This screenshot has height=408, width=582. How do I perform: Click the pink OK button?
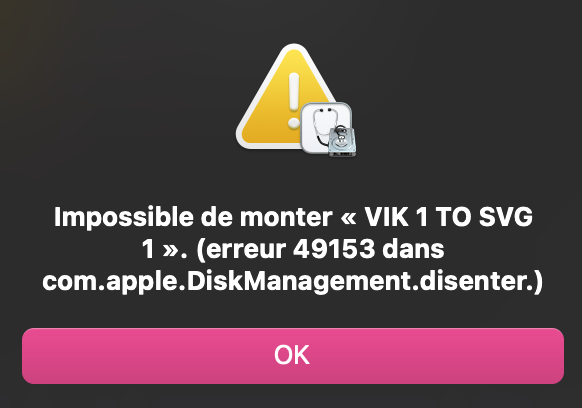(x=293, y=356)
